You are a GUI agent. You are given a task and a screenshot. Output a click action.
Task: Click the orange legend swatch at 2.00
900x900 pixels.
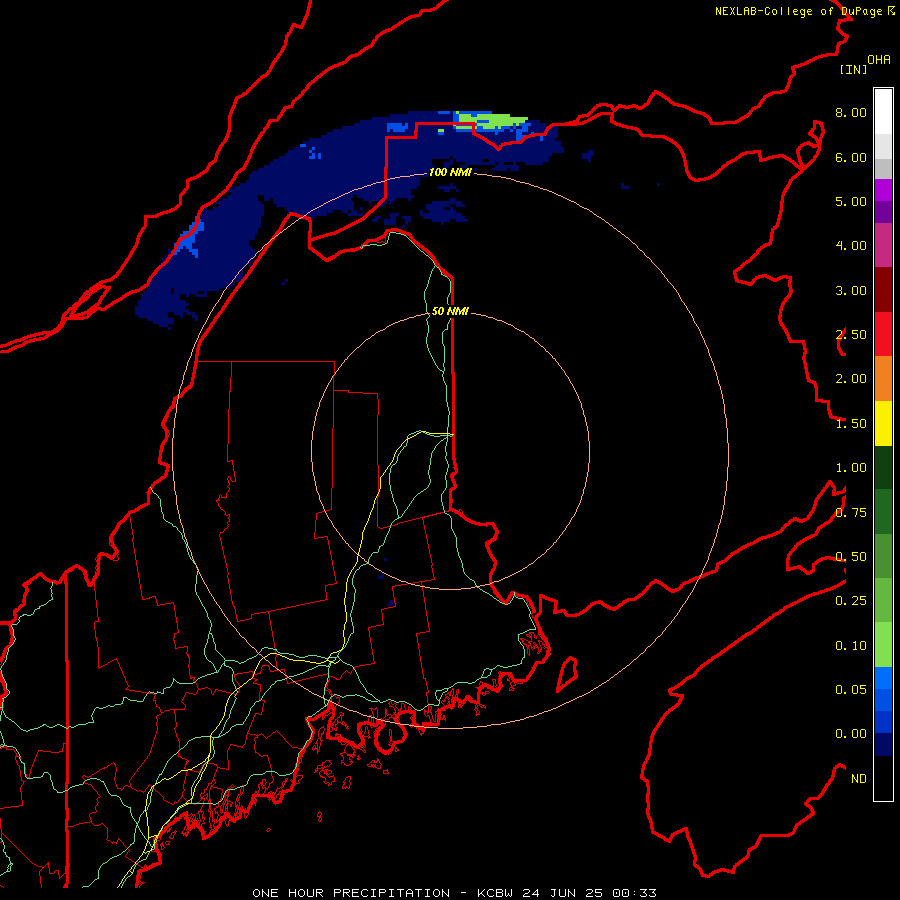pos(883,378)
